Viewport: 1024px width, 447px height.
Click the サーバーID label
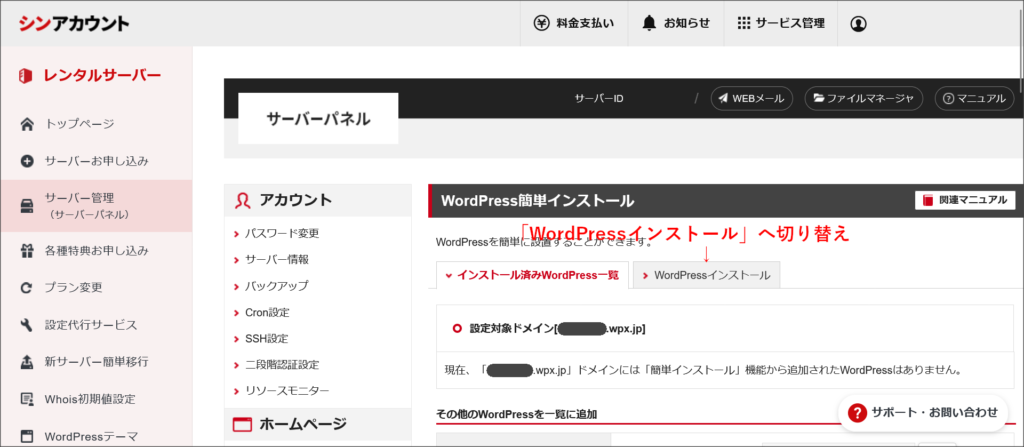point(599,99)
